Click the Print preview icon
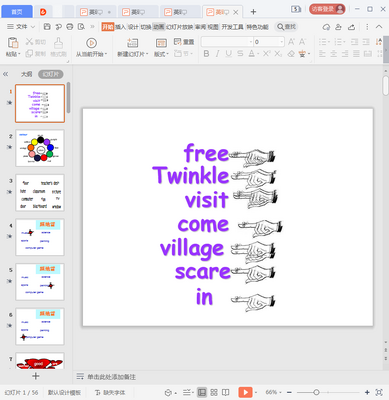Image resolution: width=389 pixels, height=400 pixels. pyautogui.click(x=81, y=27)
